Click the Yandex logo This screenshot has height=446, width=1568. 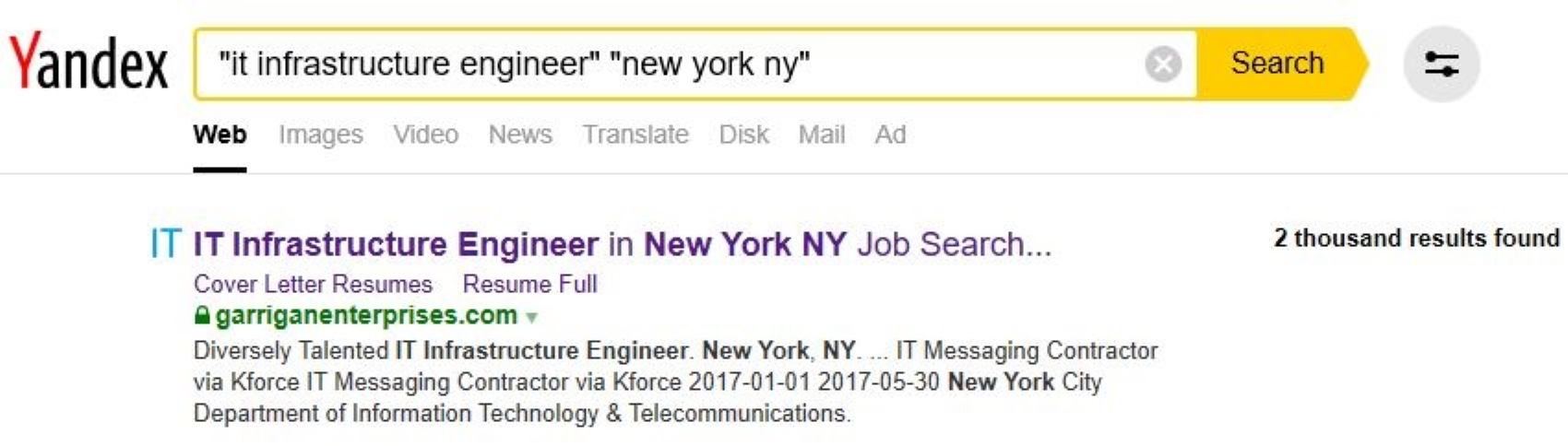pyautogui.click(x=89, y=62)
